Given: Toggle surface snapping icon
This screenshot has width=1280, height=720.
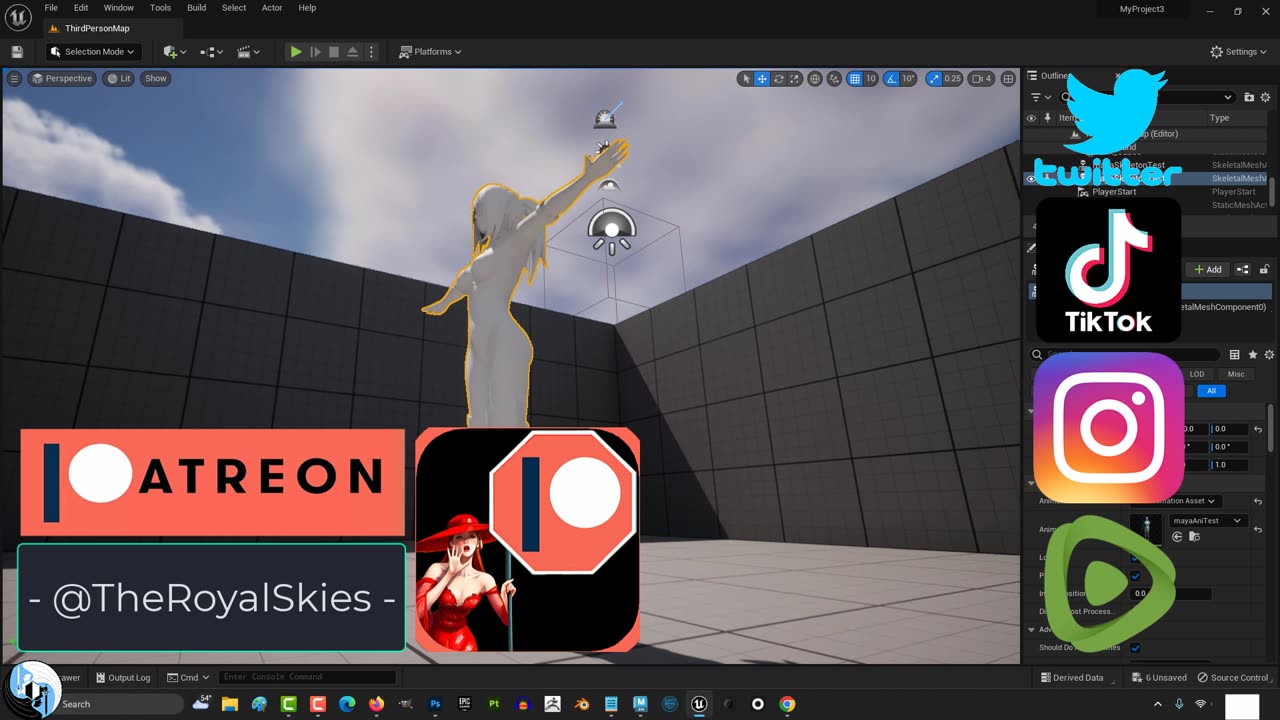Looking at the screenshot, I should coord(835,79).
